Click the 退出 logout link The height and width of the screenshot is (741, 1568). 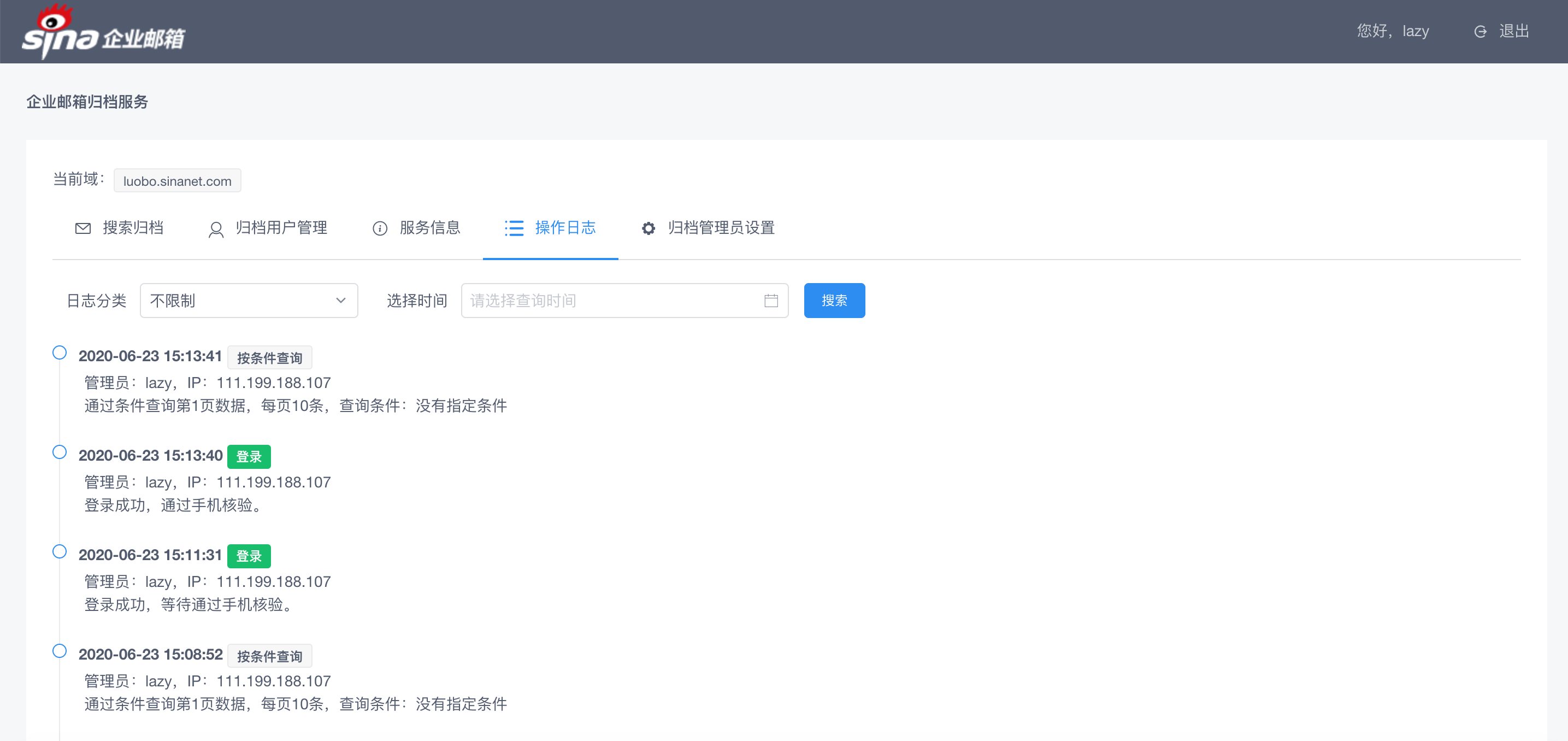[1514, 31]
